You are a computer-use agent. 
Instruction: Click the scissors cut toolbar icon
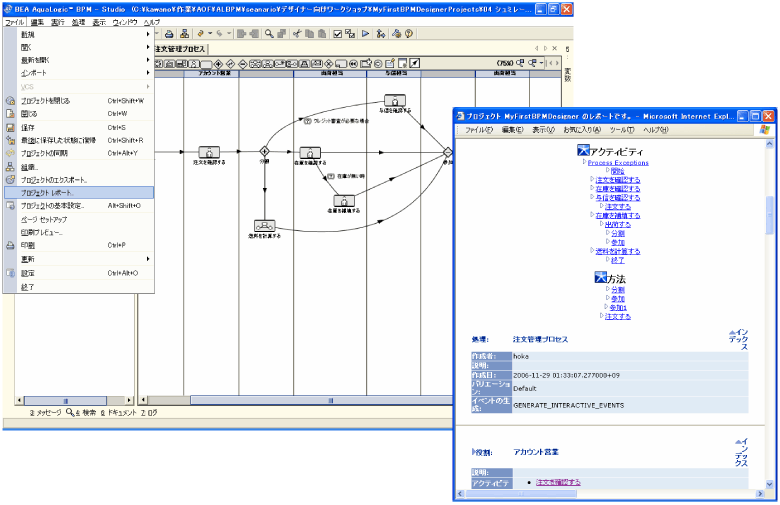tap(297, 34)
